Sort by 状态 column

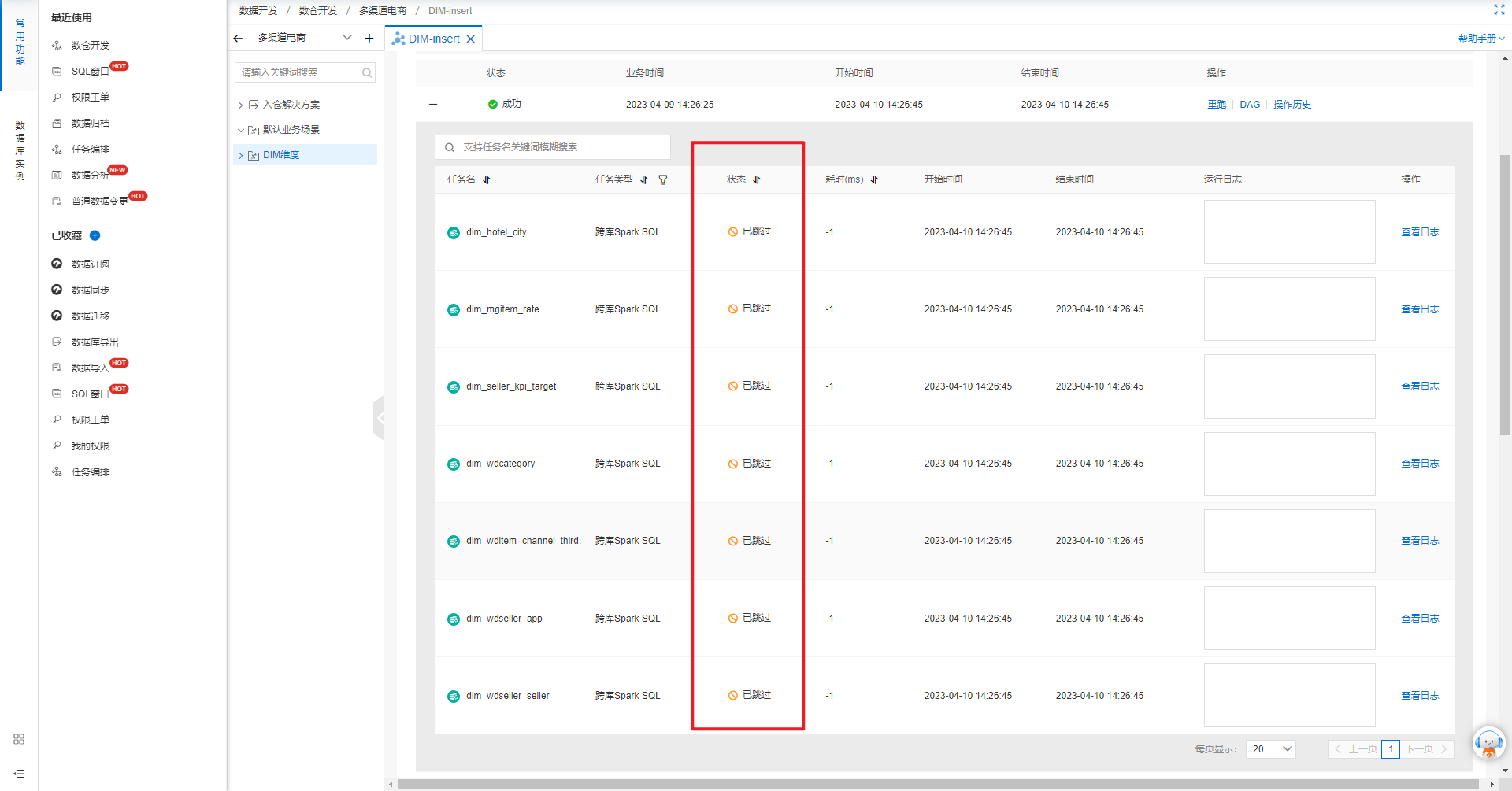tap(757, 179)
